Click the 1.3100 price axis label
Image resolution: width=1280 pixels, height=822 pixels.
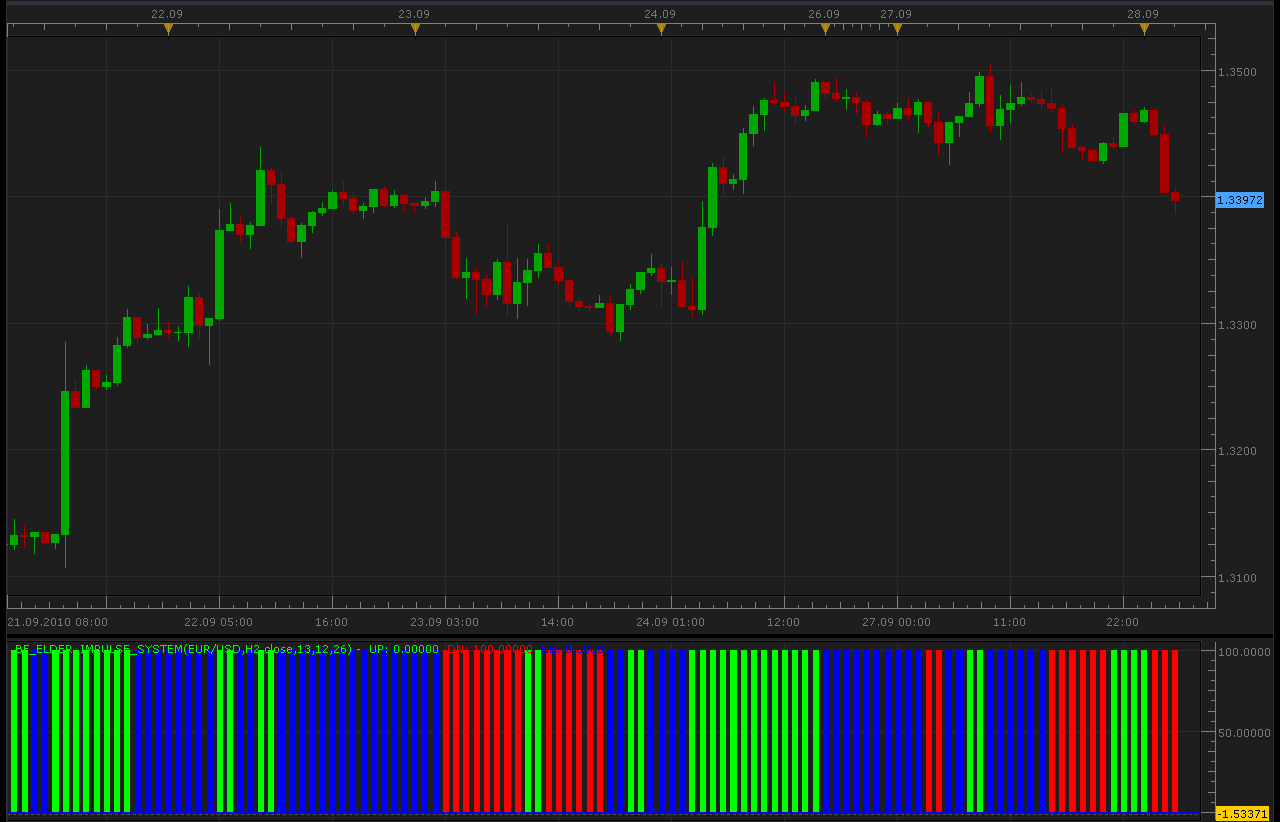click(1237, 578)
